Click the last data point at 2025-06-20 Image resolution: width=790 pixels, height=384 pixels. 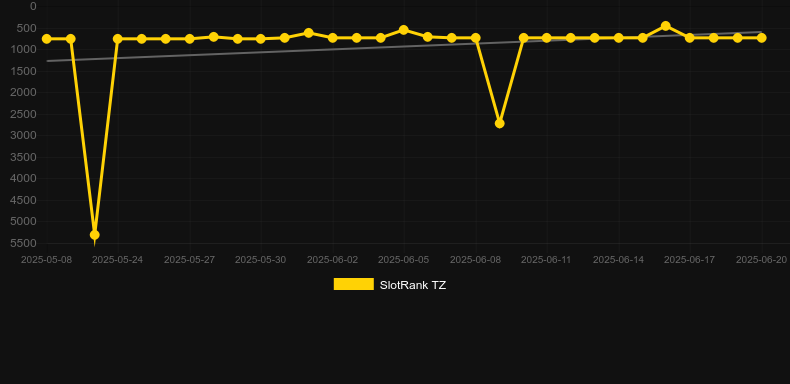click(761, 38)
